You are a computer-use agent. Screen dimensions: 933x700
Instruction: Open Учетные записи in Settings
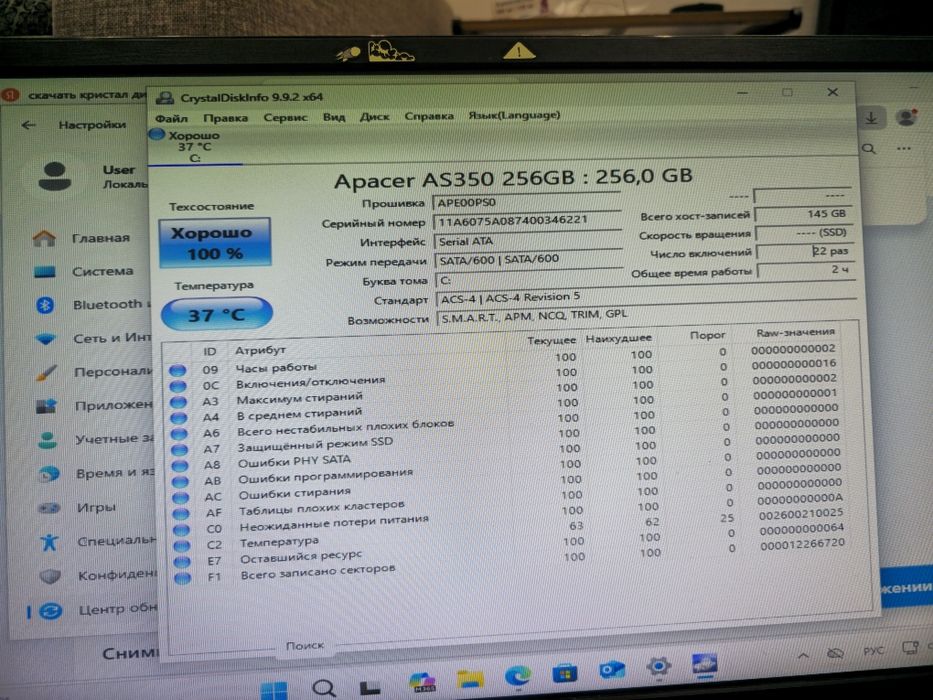click(x=95, y=440)
